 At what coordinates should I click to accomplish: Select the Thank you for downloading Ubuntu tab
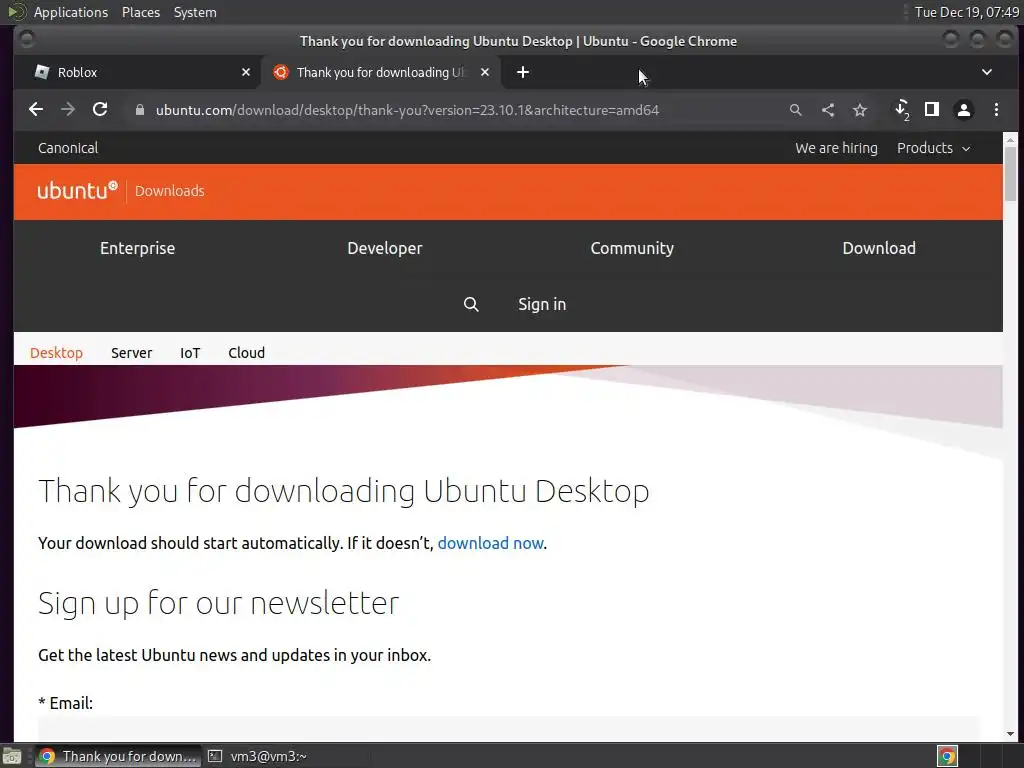coord(381,72)
